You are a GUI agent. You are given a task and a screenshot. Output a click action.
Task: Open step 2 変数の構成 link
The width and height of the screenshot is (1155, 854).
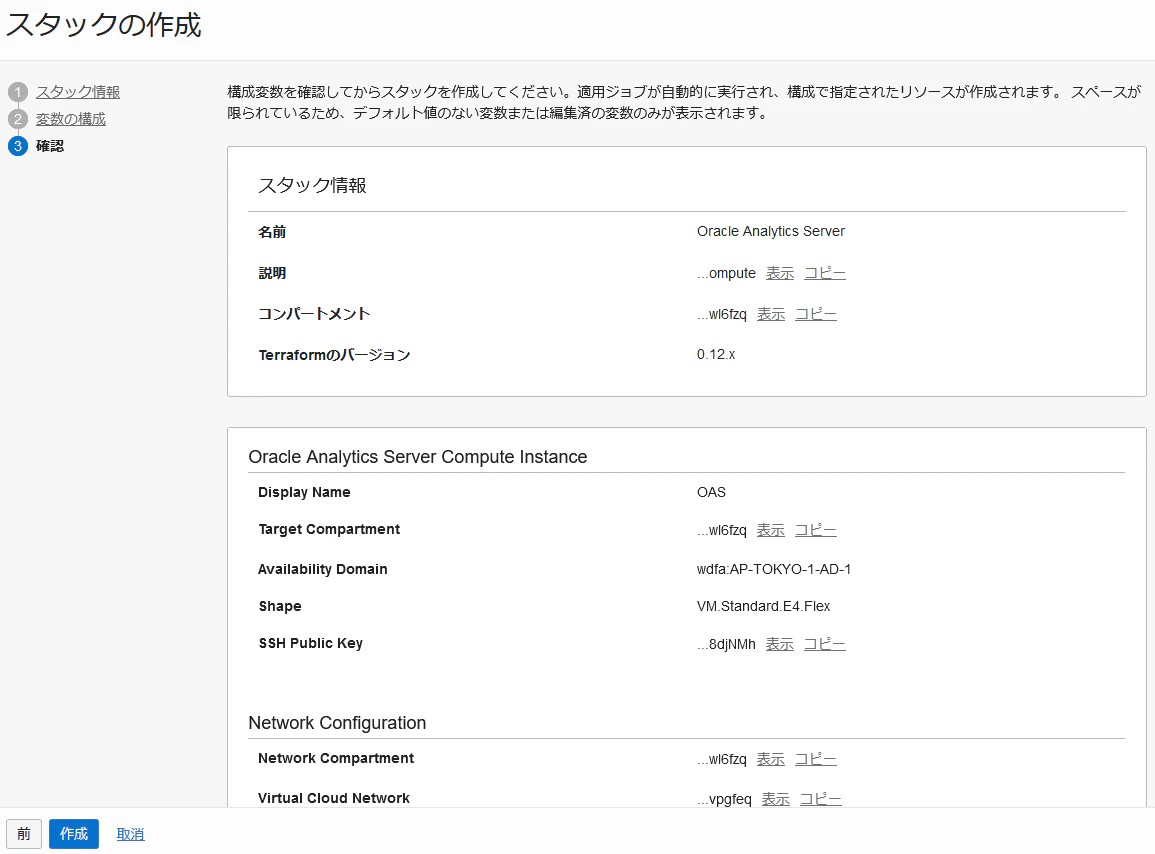click(x=71, y=119)
